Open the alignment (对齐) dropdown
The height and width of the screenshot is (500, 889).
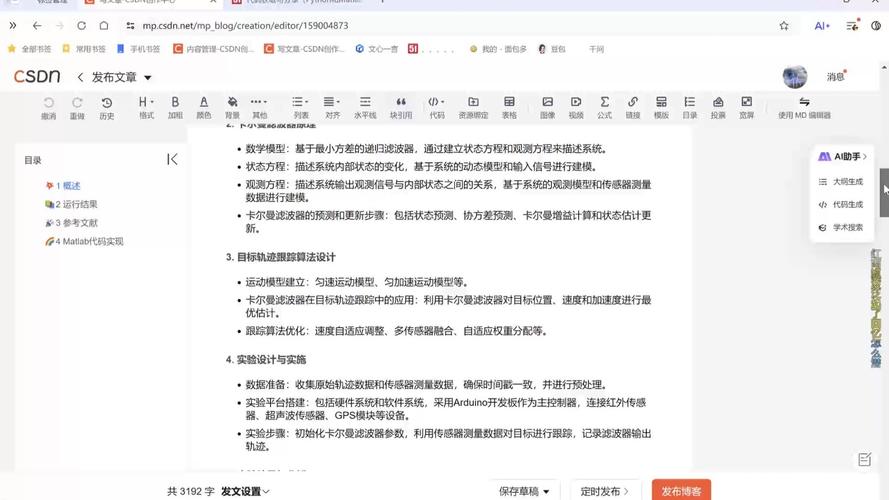pos(332,108)
